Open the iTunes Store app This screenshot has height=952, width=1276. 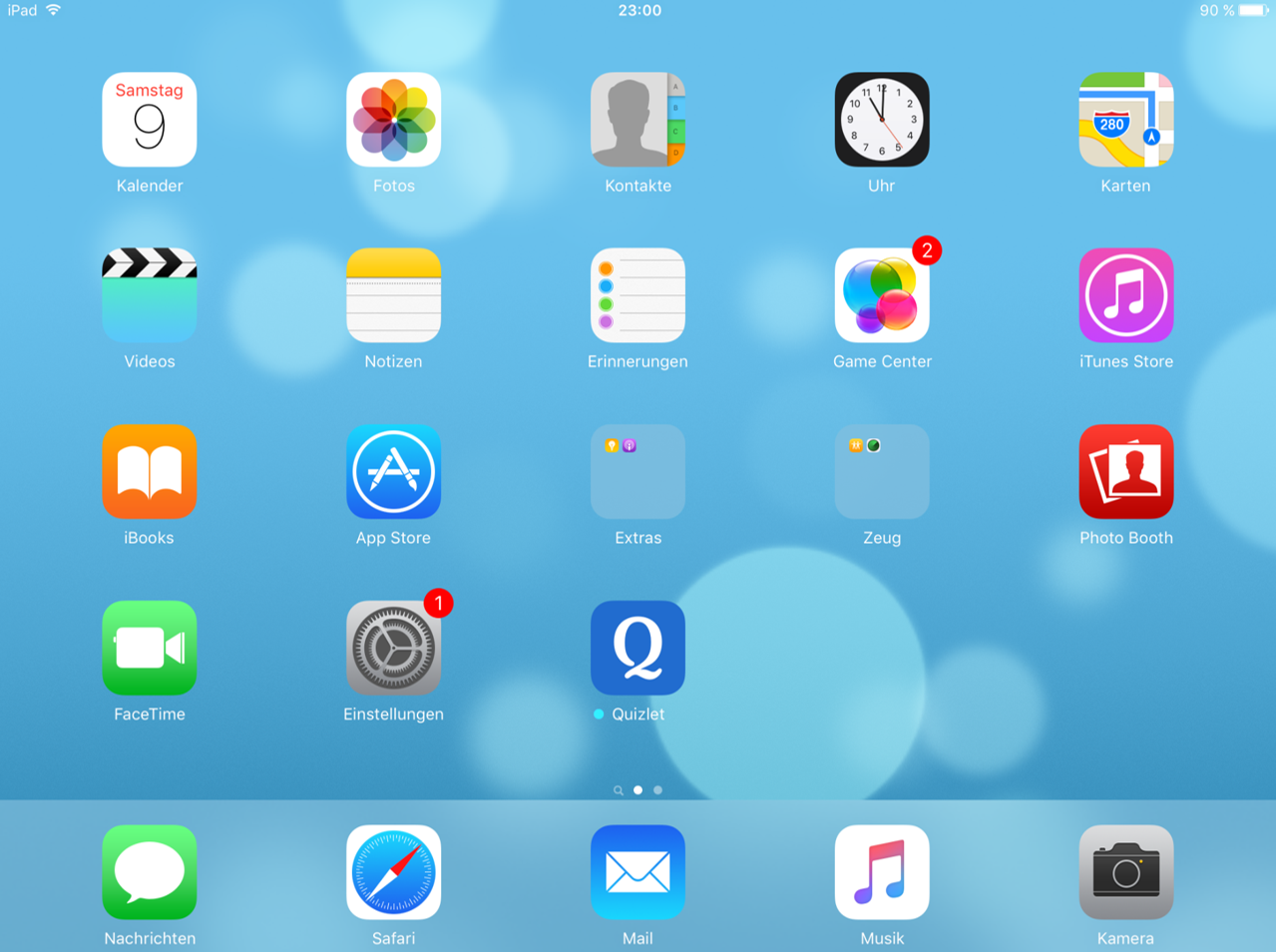1125,295
